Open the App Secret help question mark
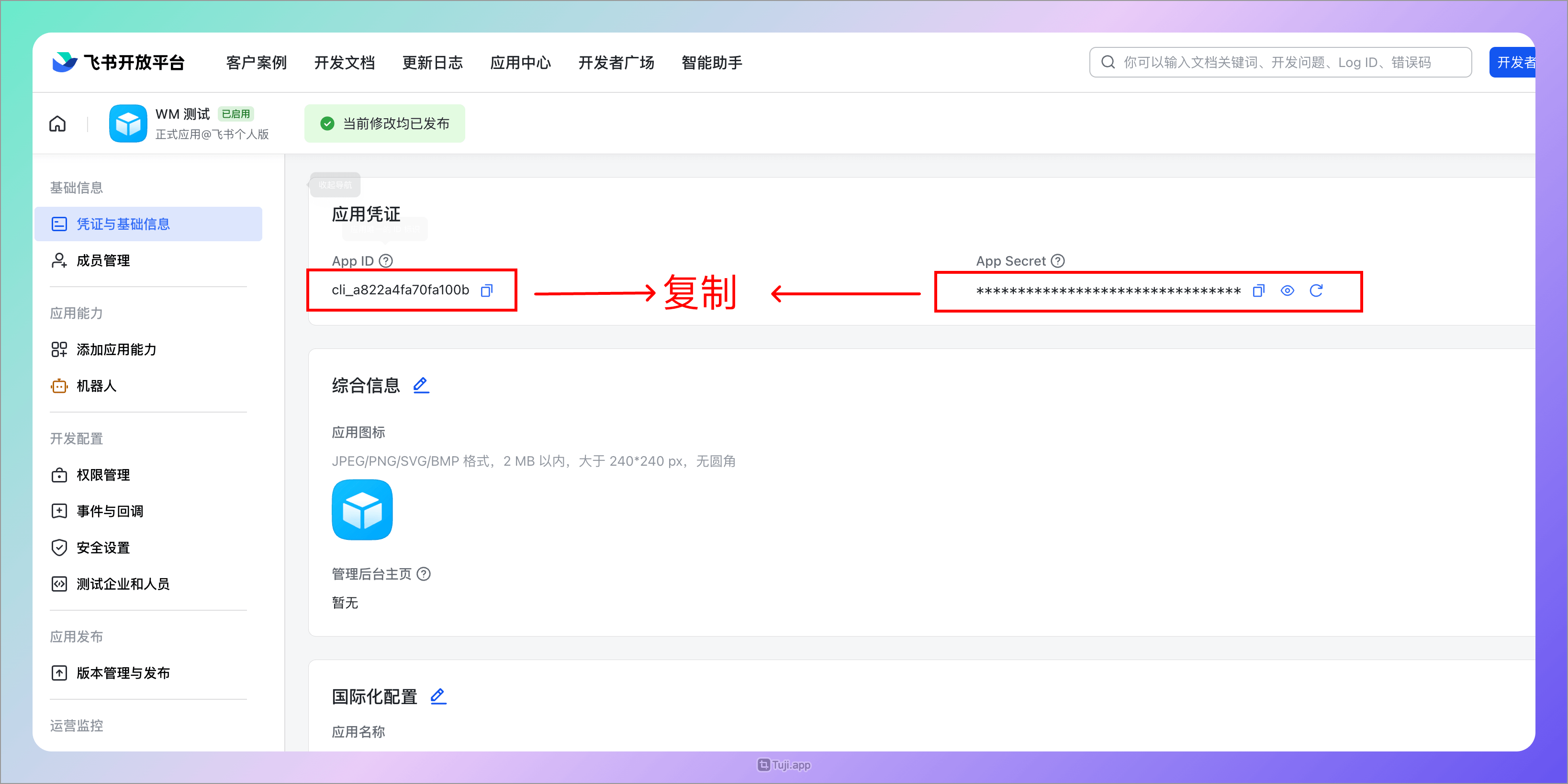Viewport: 1568px width, 784px height. click(x=1058, y=260)
